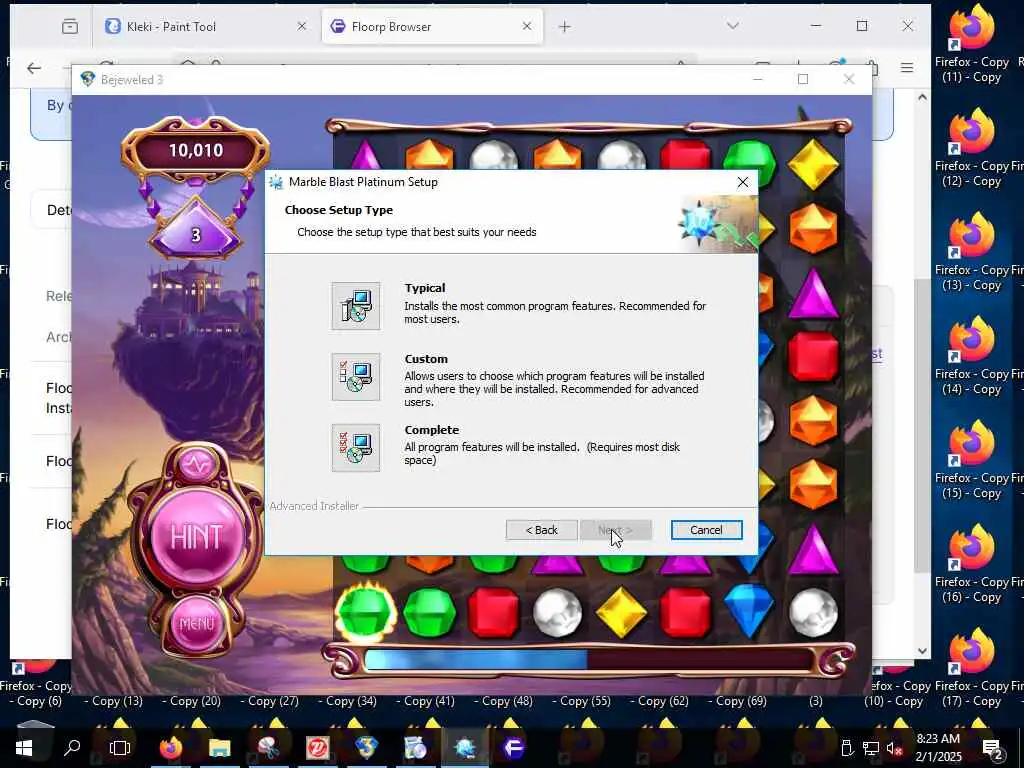Open Firefox - Copy (16) desktop shortcut

pyautogui.click(x=972, y=563)
